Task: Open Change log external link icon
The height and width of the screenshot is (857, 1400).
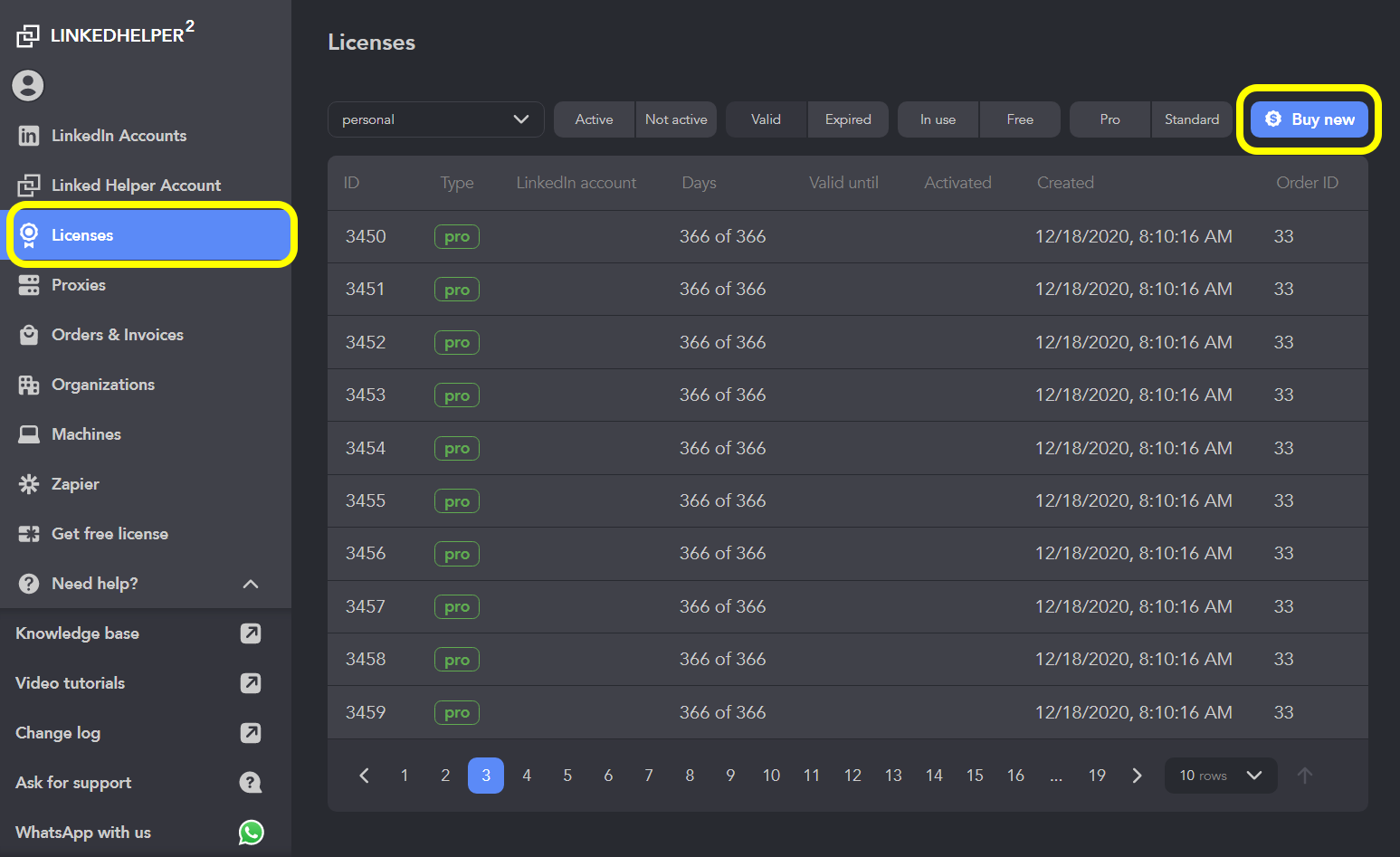Action: [251, 733]
